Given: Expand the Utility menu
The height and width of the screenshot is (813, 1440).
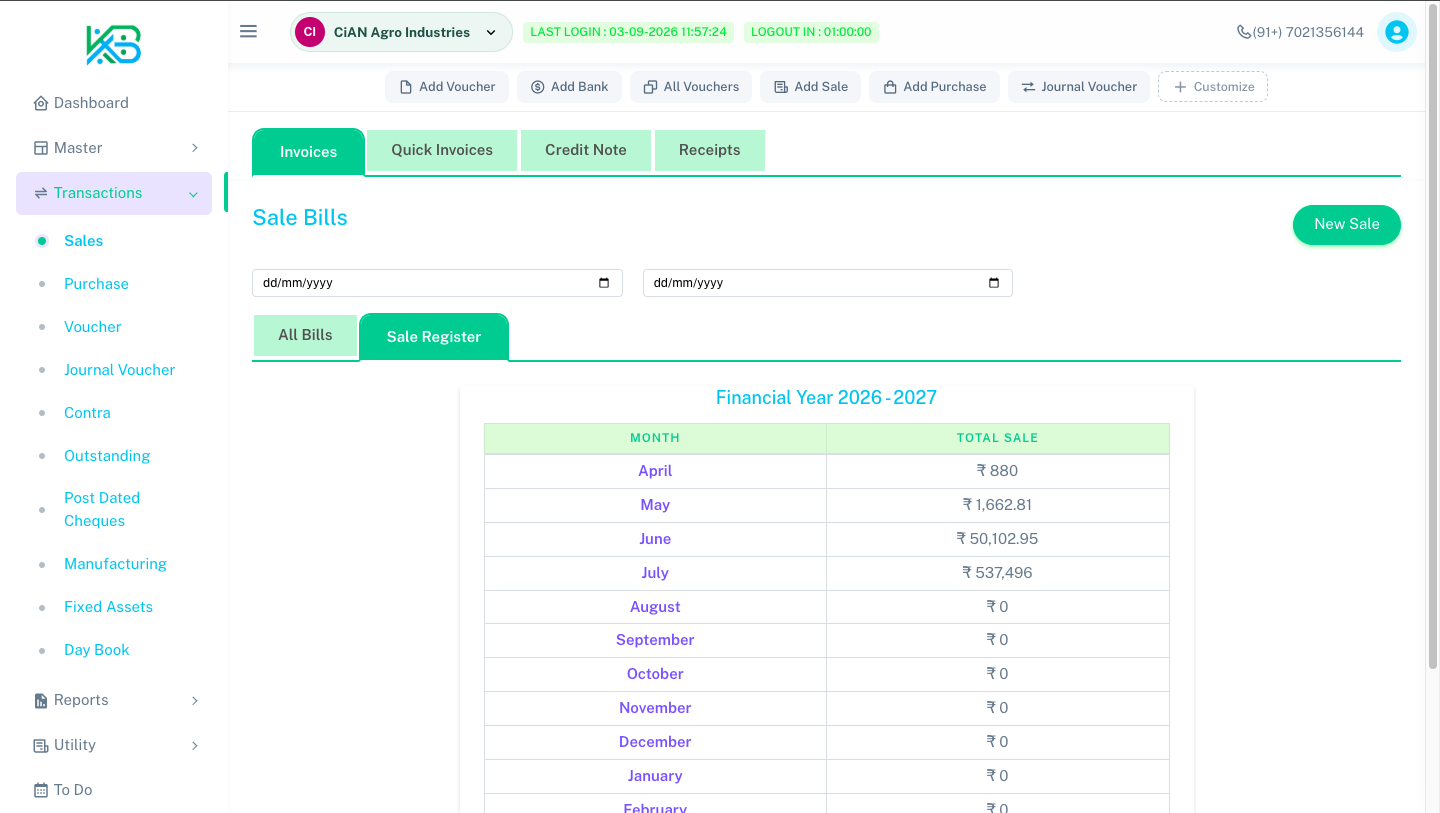Looking at the screenshot, I should point(114,745).
